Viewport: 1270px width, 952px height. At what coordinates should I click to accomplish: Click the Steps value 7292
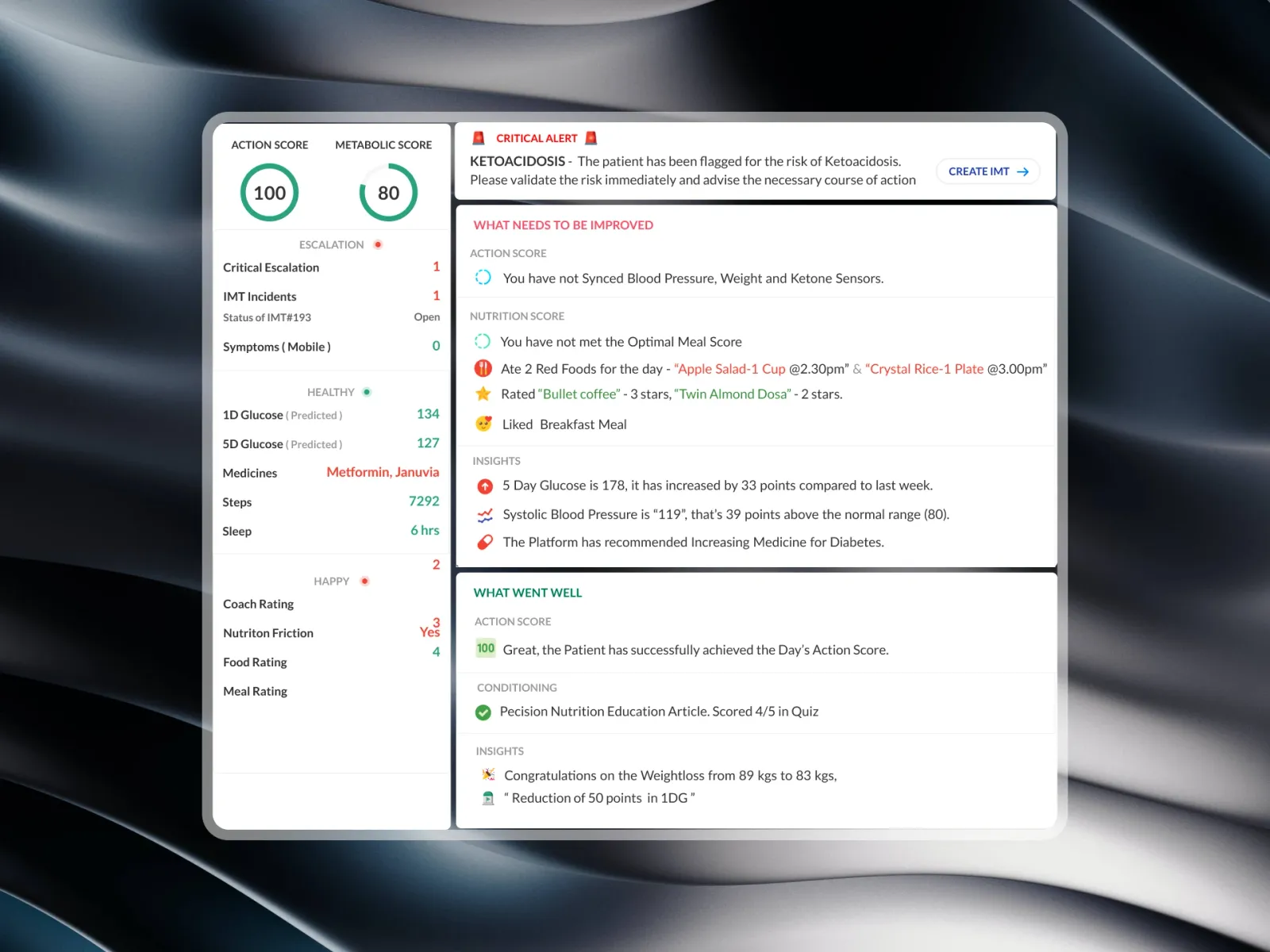424,501
